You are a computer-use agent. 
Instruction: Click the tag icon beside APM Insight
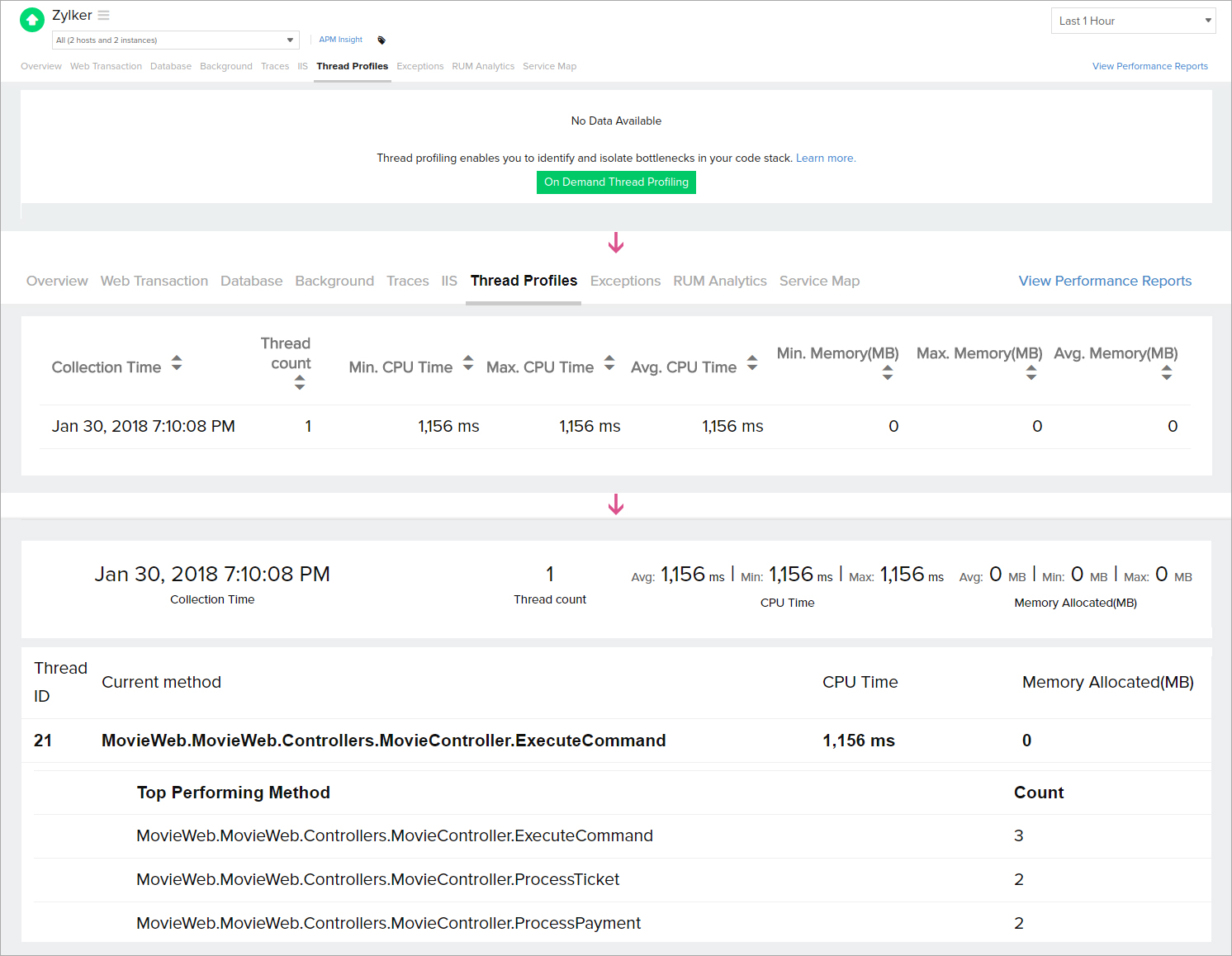click(381, 40)
